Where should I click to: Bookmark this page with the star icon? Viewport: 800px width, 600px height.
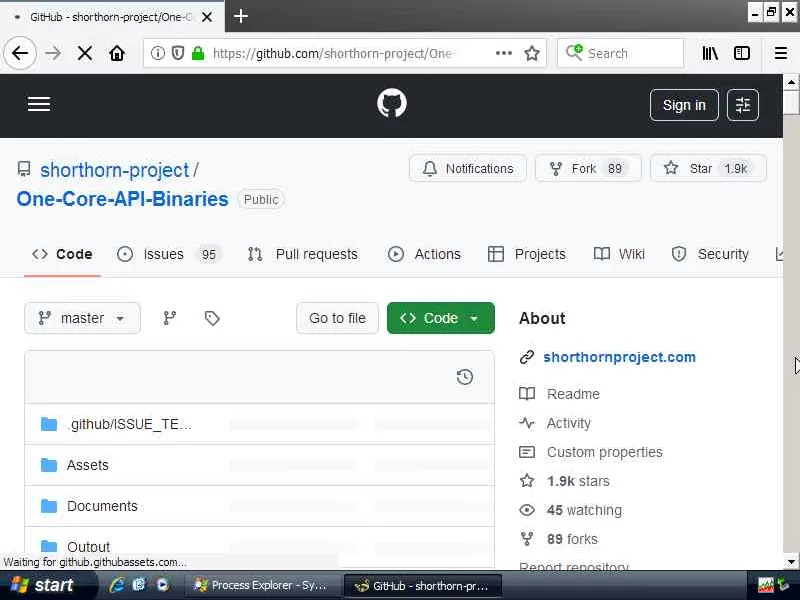(532, 53)
